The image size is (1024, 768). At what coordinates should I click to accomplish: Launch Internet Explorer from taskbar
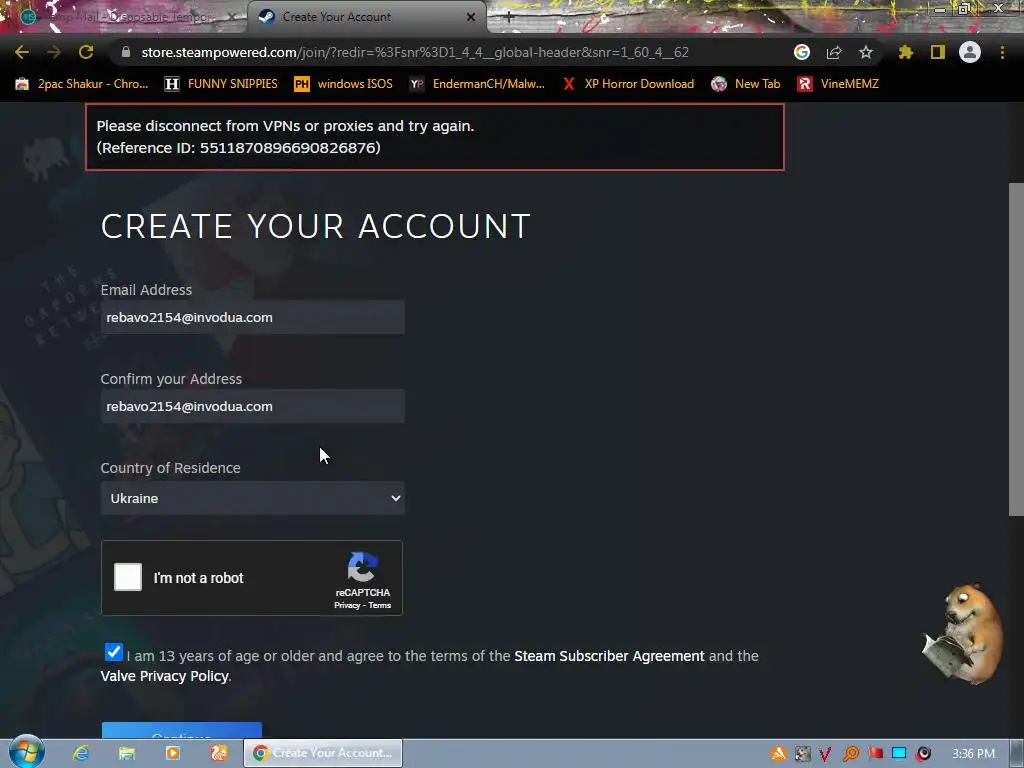(81, 753)
